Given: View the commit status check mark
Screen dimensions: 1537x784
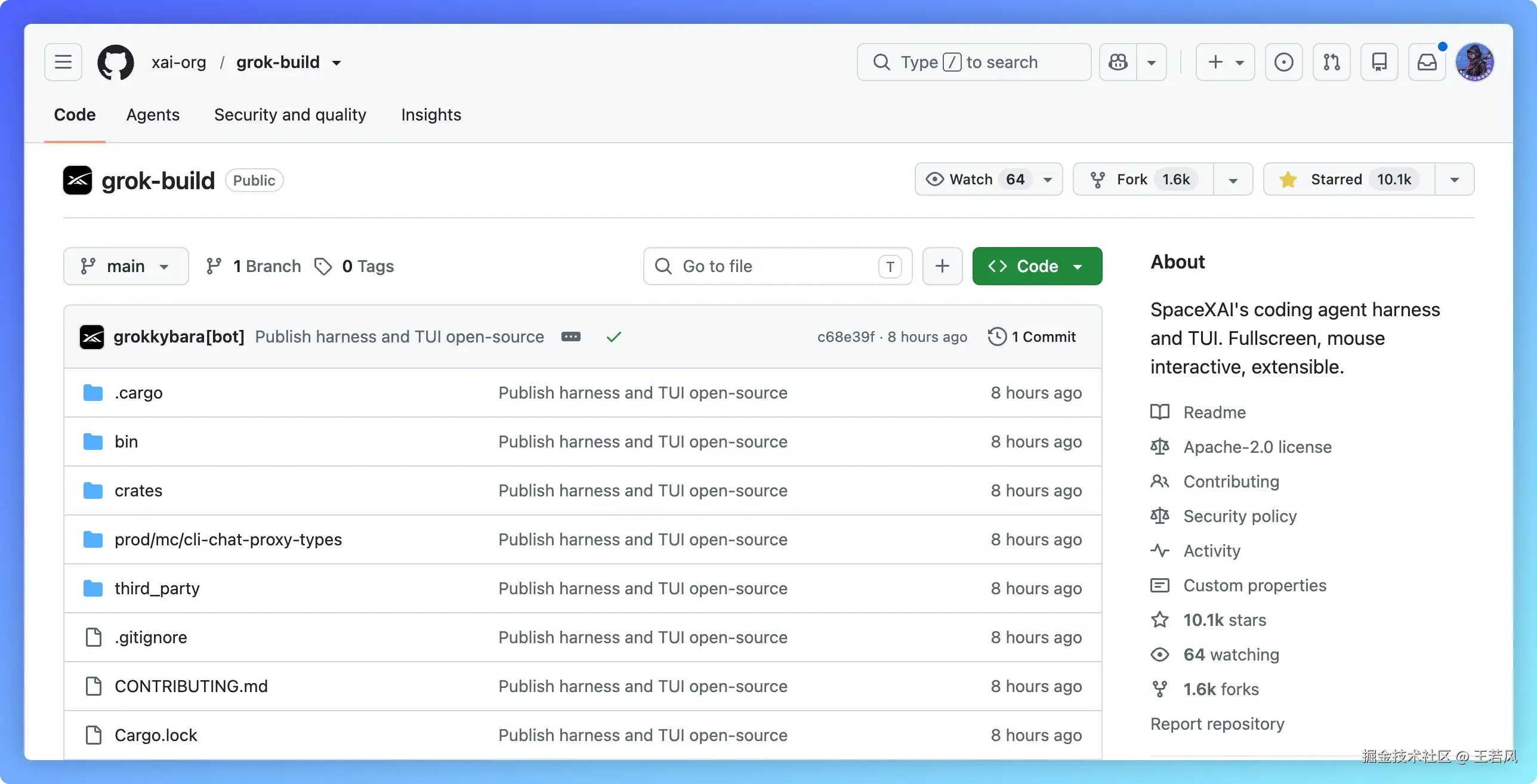Looking at the screenshot, I should click(614, 337).
